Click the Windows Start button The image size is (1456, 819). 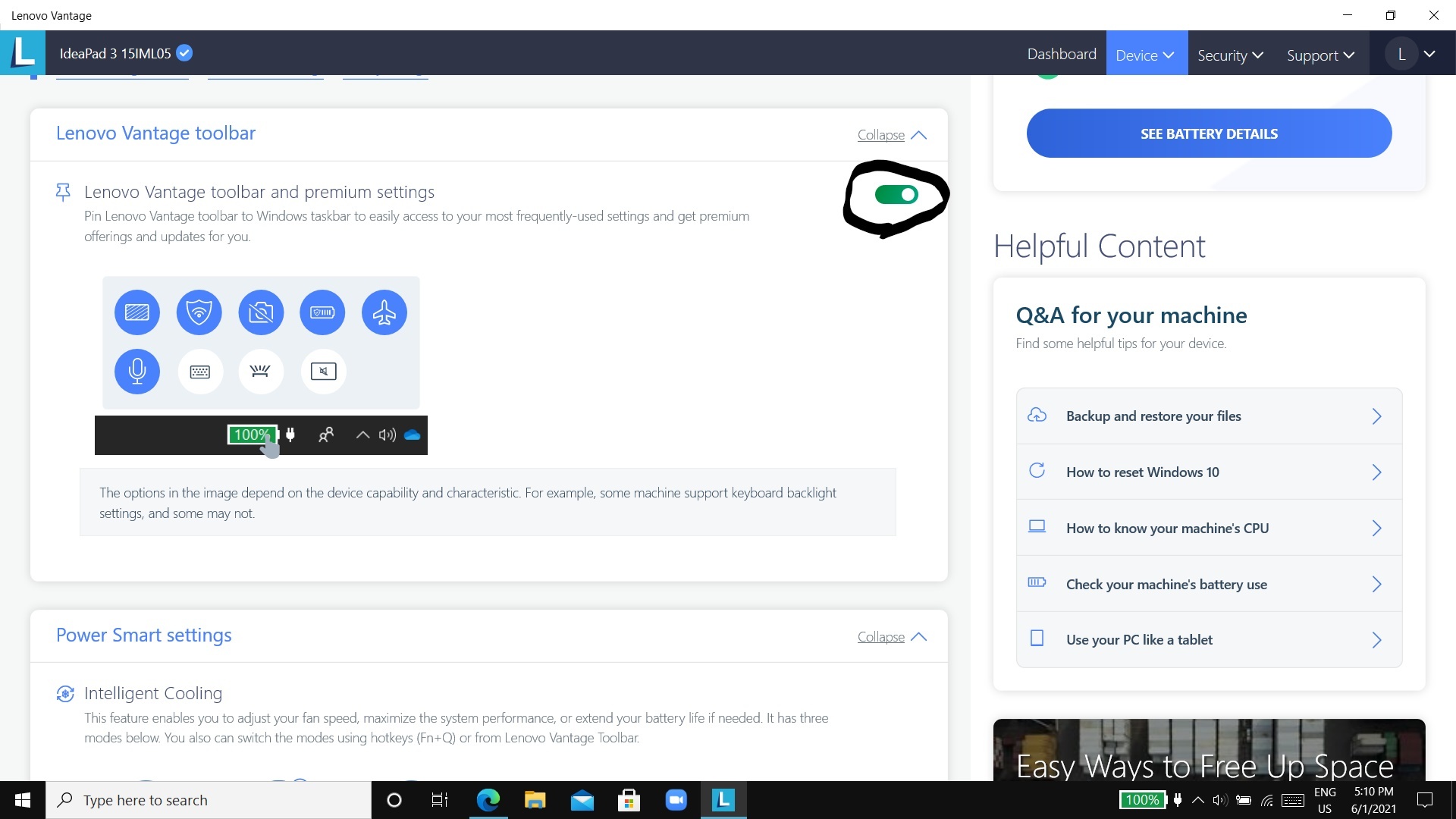(23, 800)
